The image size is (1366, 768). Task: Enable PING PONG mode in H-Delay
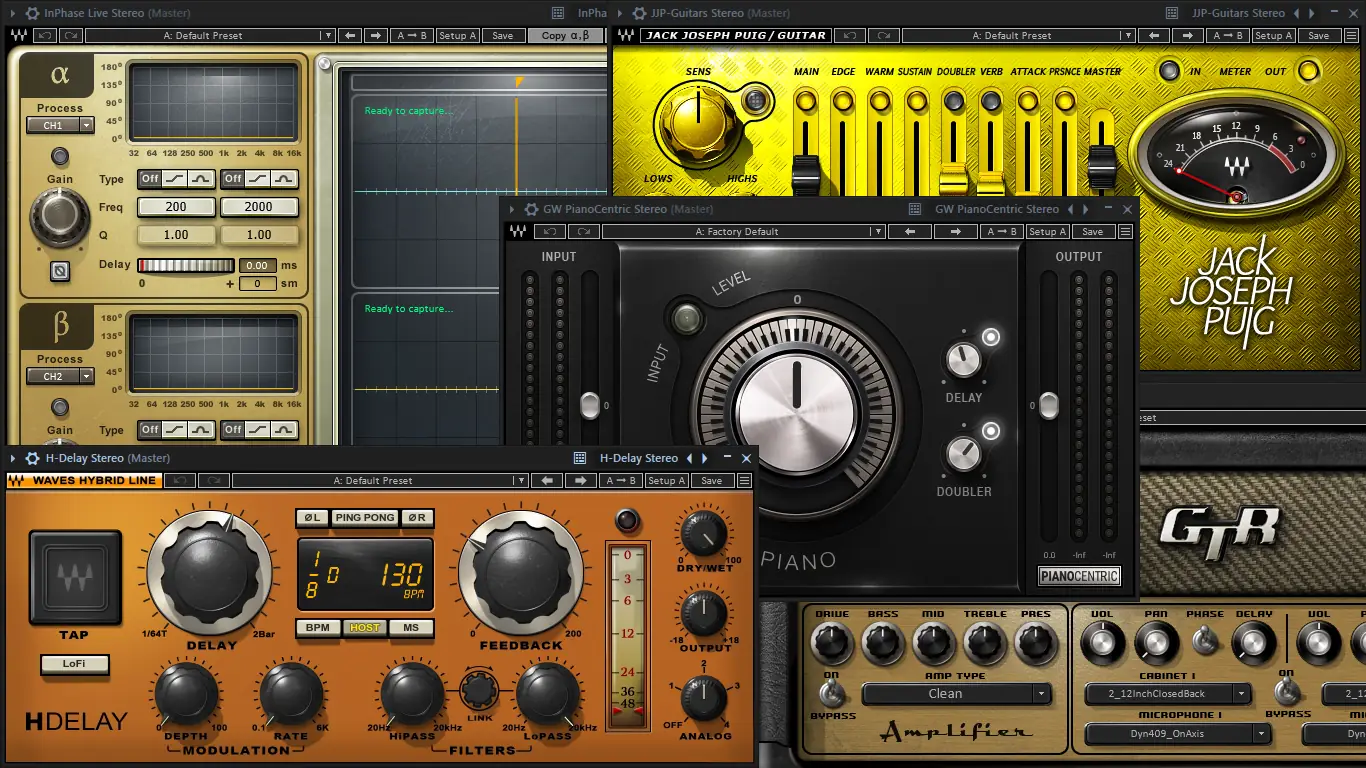pyautogui.click(x=365, y=517)
